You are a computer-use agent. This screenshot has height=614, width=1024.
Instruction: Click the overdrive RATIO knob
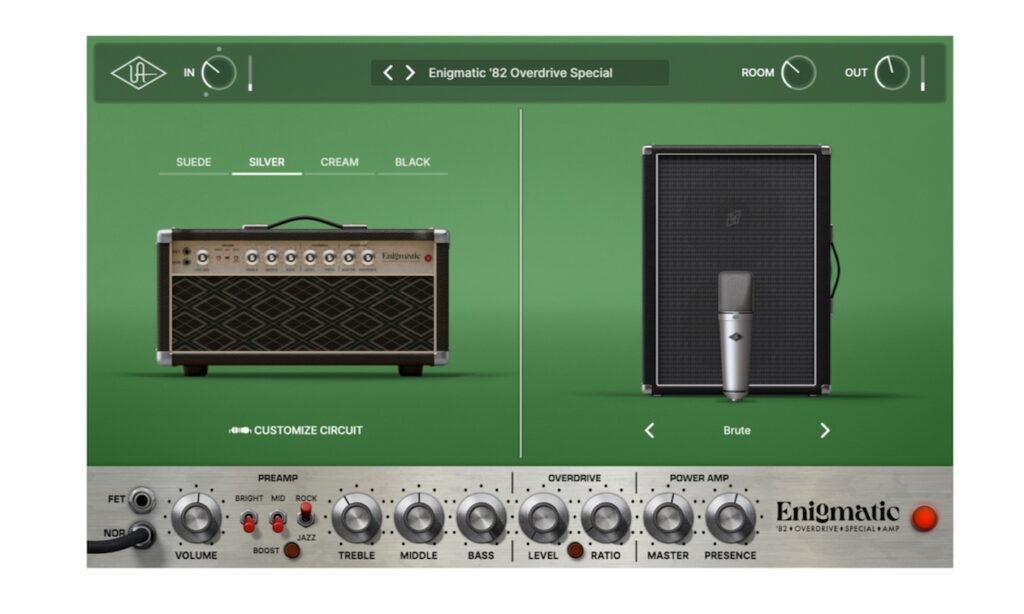[605, 518]
